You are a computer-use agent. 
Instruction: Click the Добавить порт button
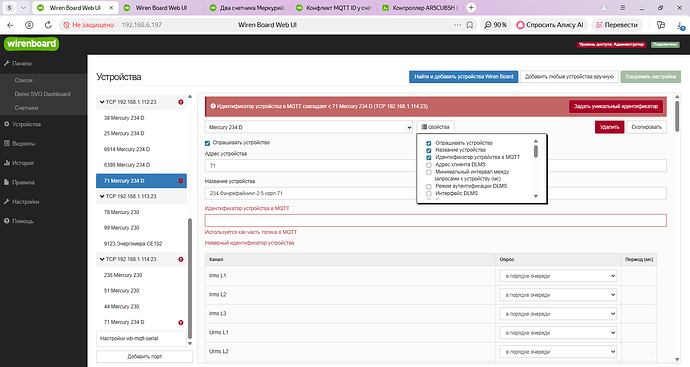click(x=144, y=356)
